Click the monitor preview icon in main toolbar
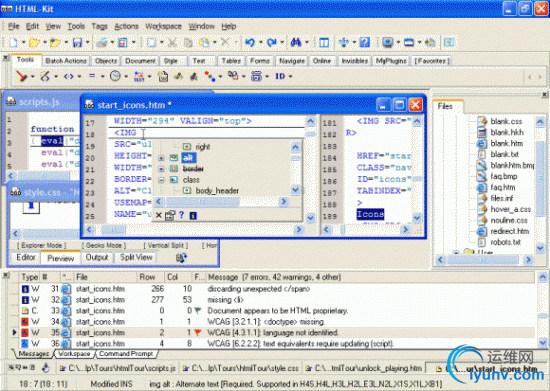Viewport: 550px width, 391px height. (x=388, y=43)
